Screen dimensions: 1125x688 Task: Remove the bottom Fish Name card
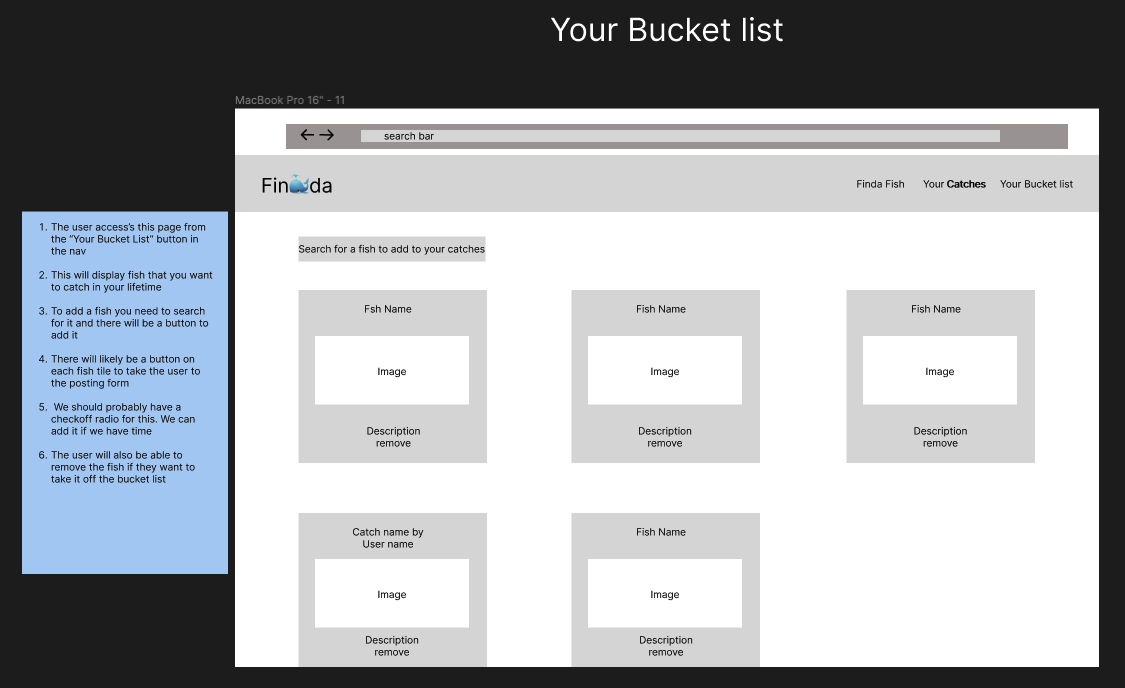pos(666,652)
